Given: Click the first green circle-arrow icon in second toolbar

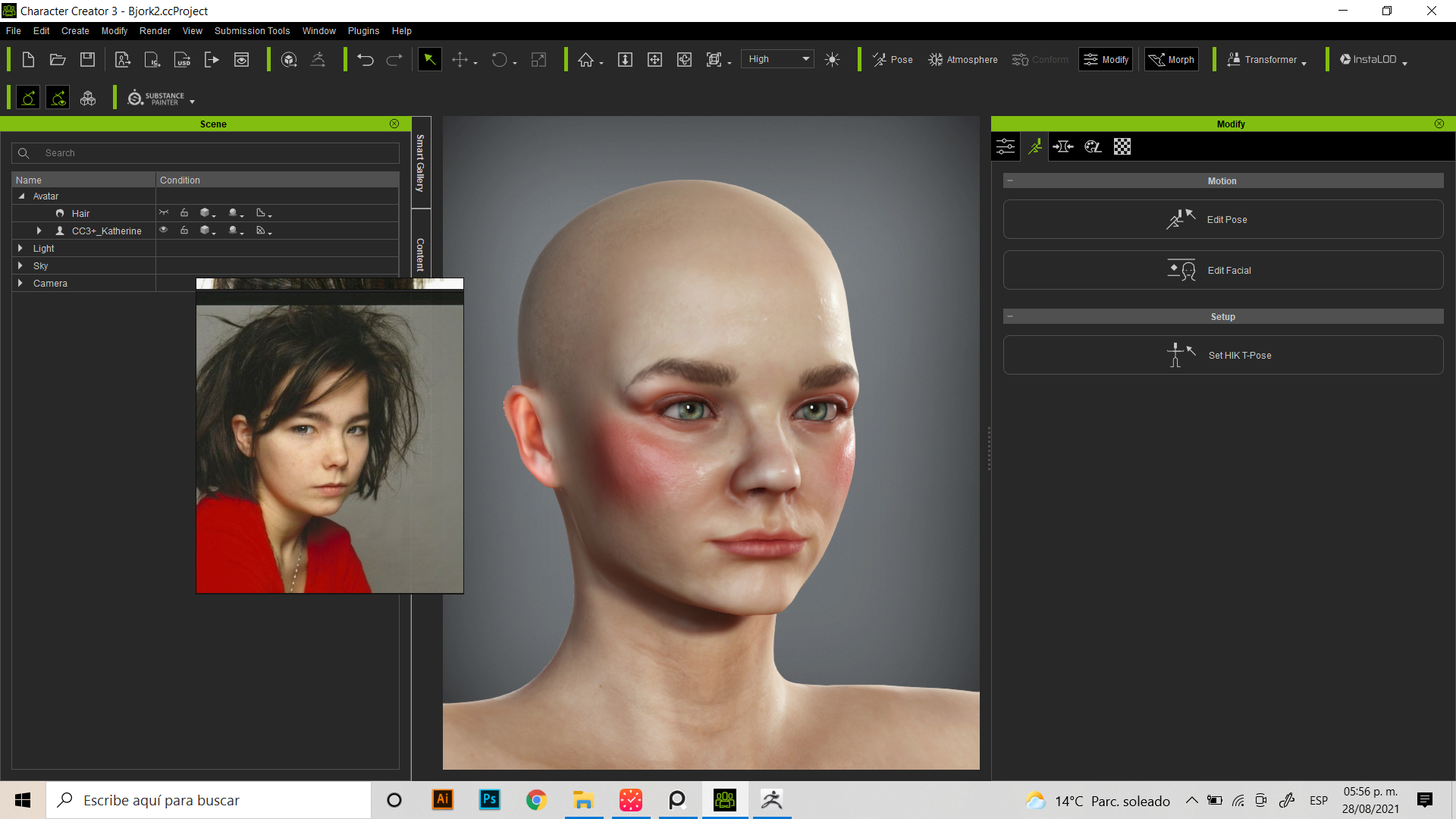Looking at the screenshot, I should [x=28, y=99].
